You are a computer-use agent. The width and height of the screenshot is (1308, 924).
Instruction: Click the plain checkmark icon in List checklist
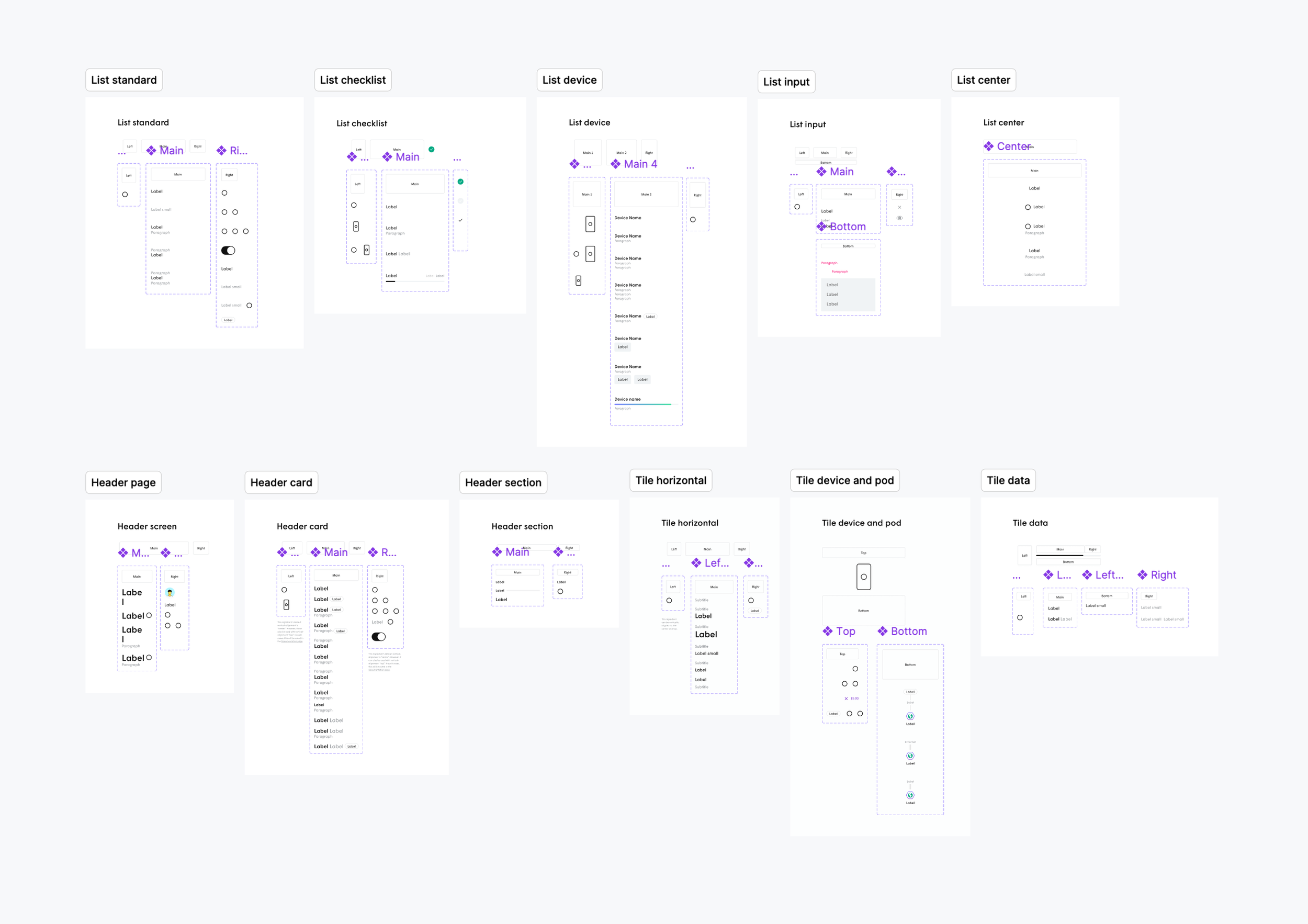point(460,220)
